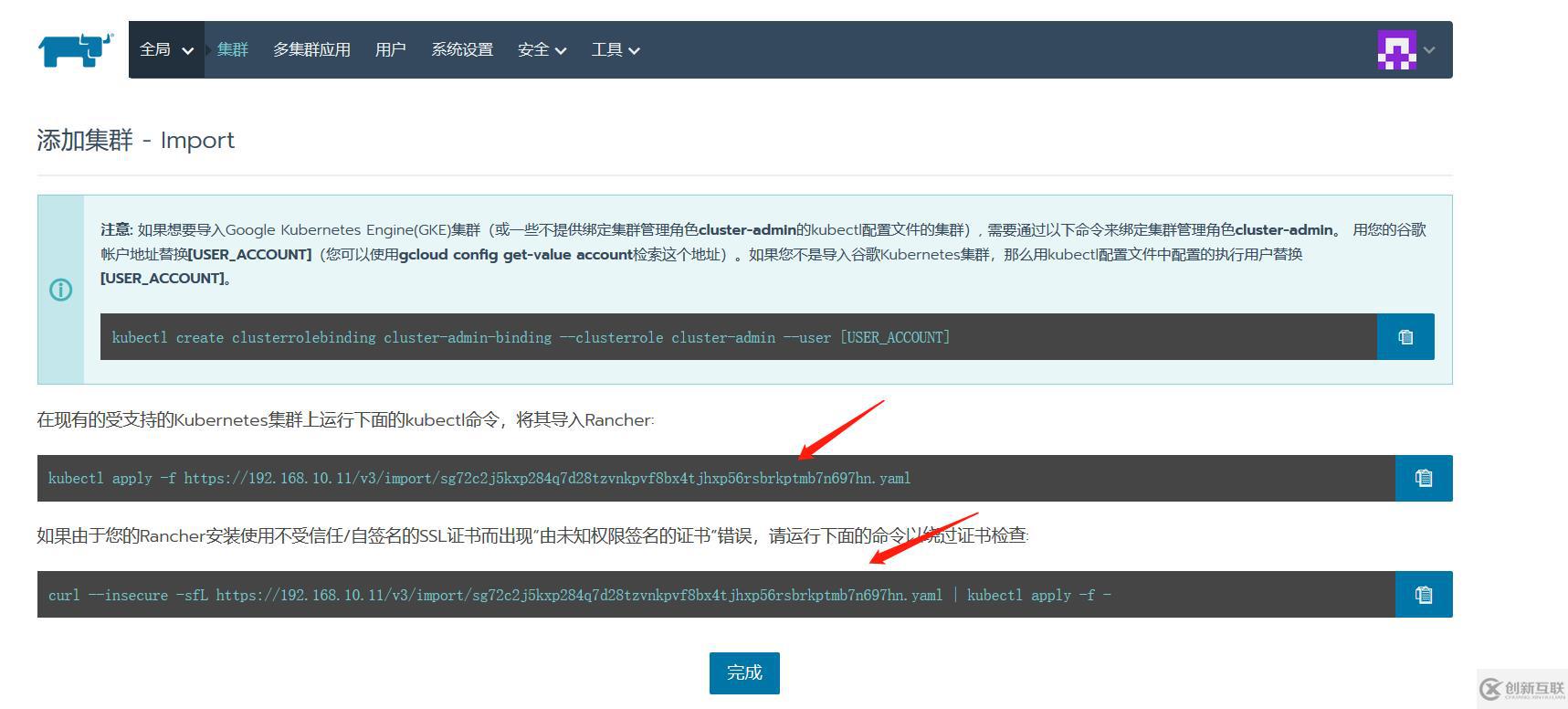Screen dimensions: 1568x709
Task: Go to the 集群 tab
Action: click(232, 49)
